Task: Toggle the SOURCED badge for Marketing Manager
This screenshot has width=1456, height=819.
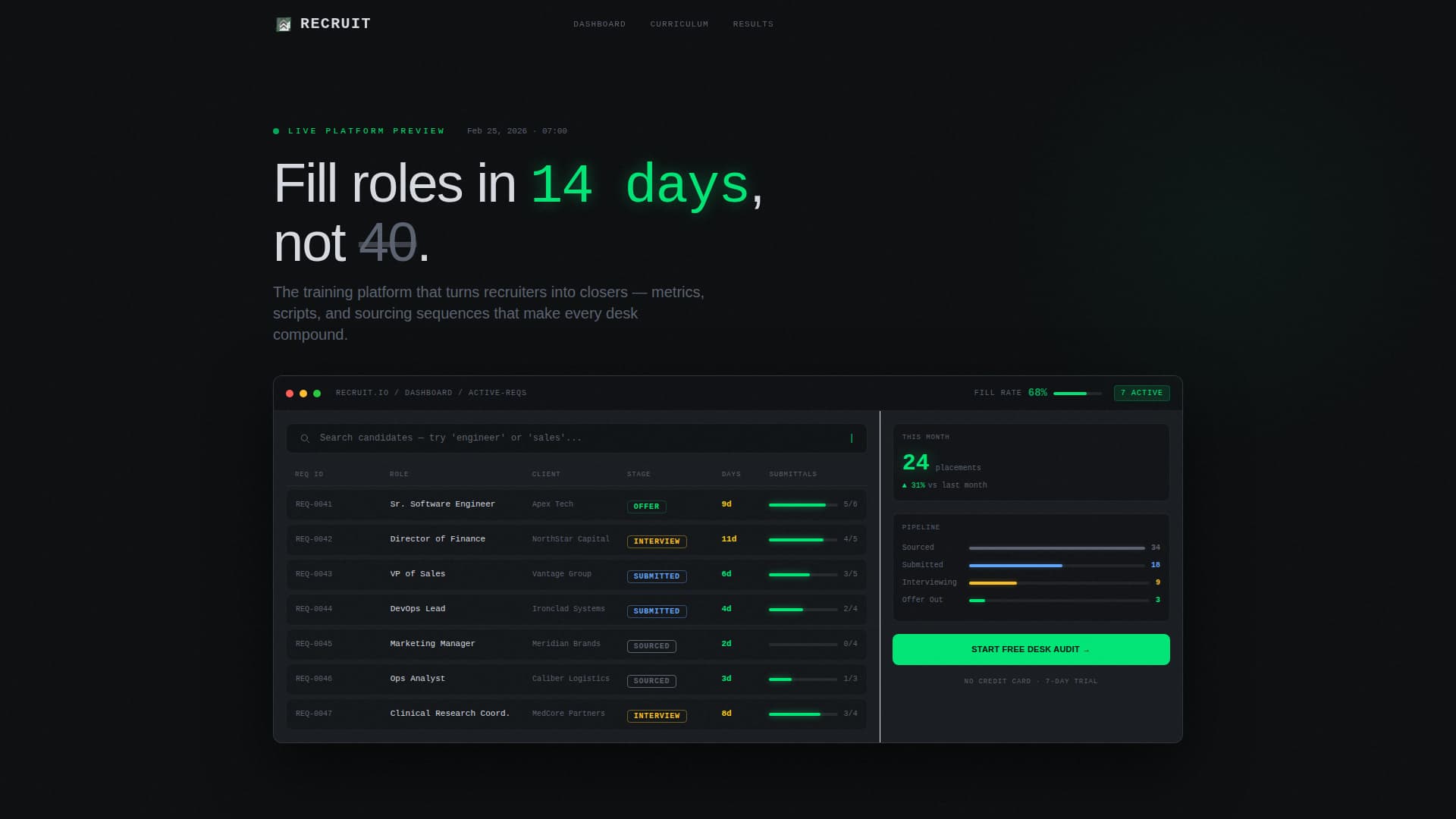Action: pos(651,645)
